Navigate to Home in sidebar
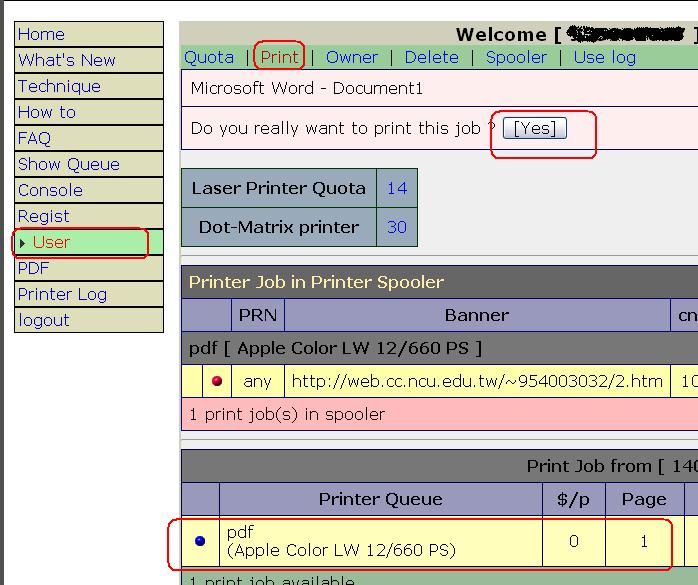This screenshot has height=585, width=698. pyautogui.click(x=41, y=34)
